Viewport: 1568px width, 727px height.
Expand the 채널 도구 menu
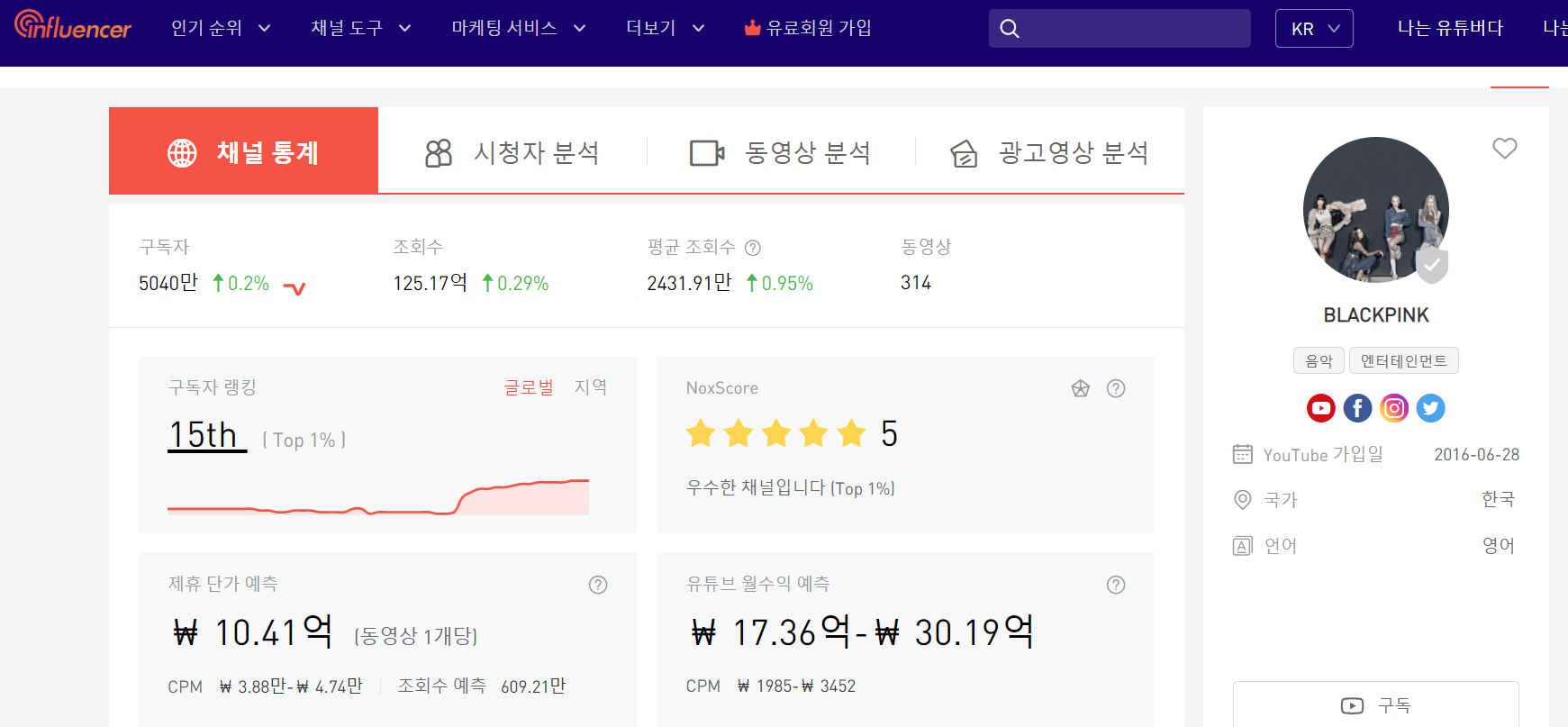(x=361, y=28)
